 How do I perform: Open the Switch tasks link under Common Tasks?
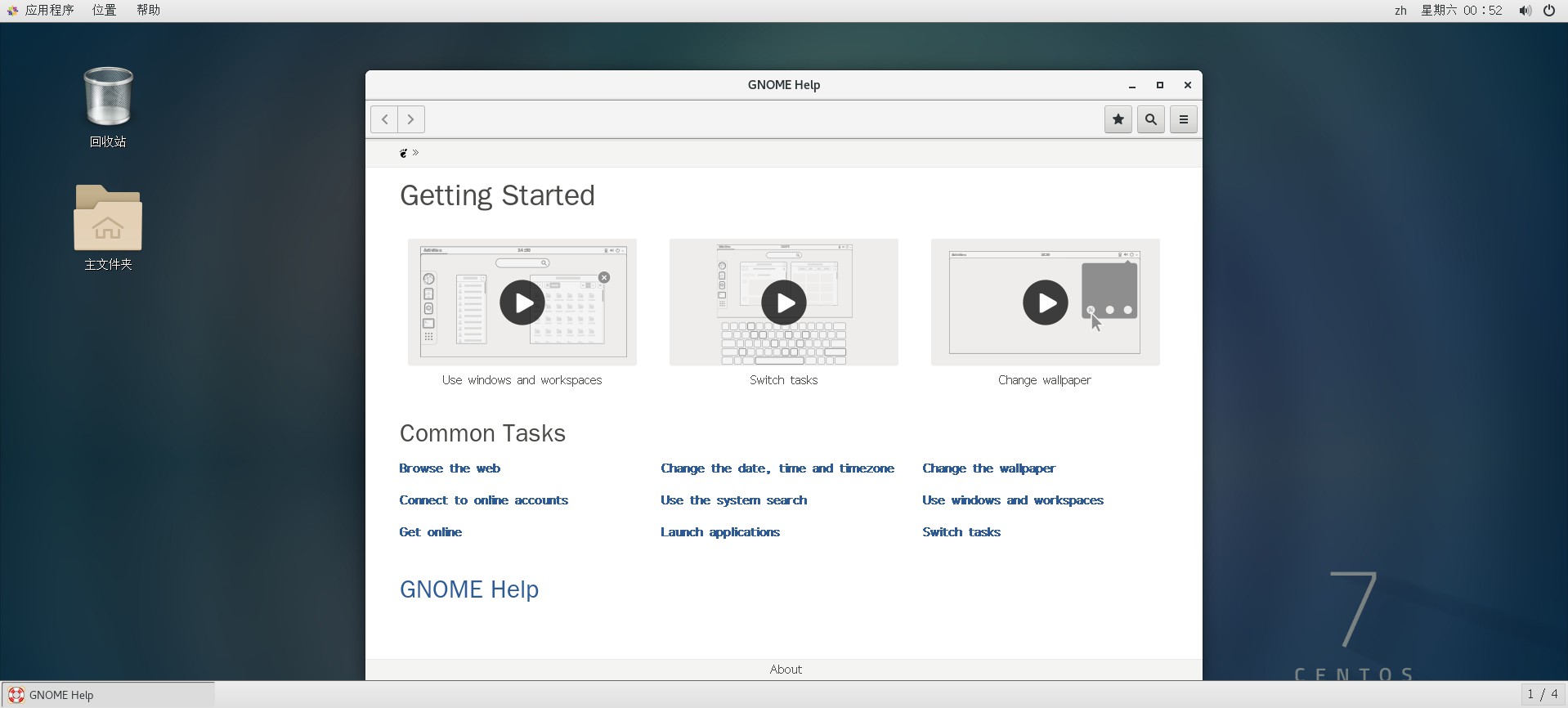pos(961,532)
